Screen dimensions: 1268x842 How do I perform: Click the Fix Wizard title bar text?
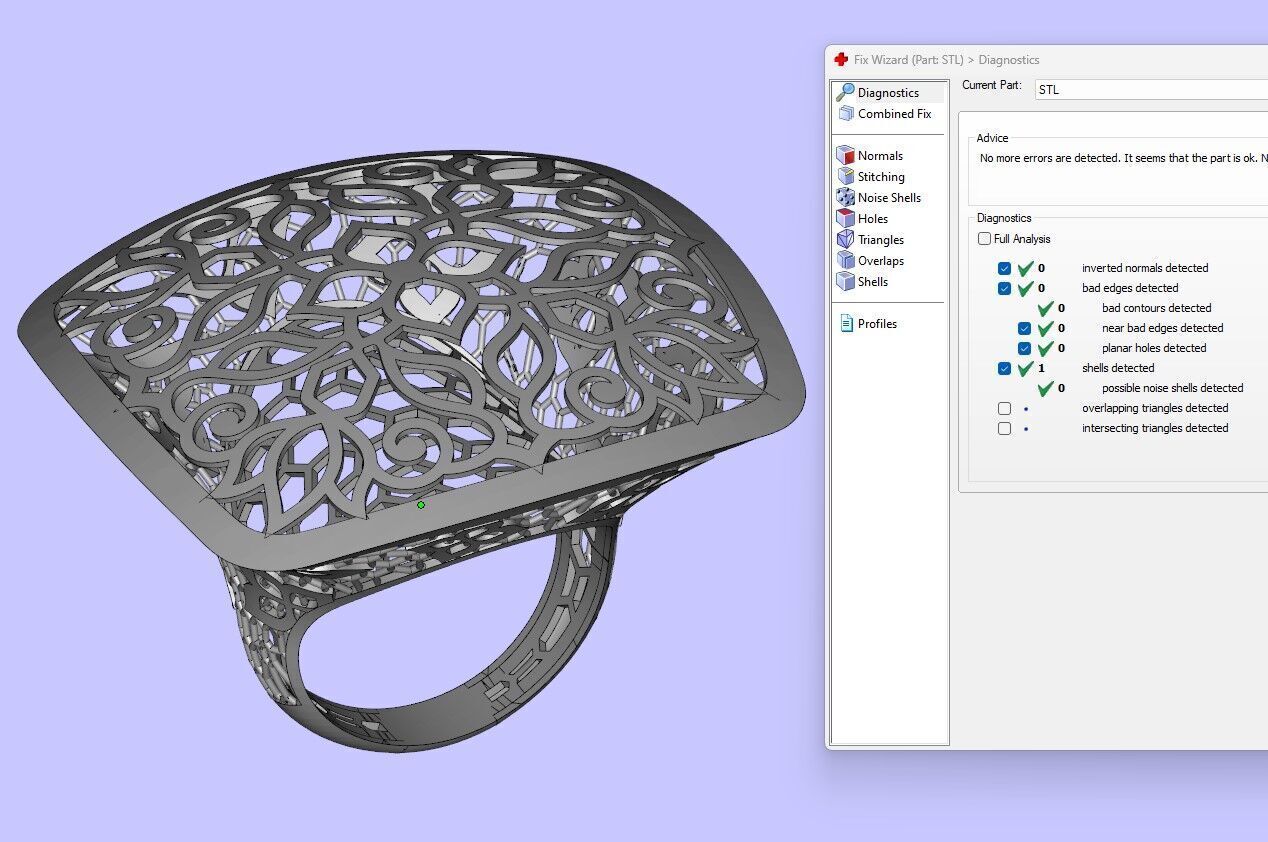(946, 60)
